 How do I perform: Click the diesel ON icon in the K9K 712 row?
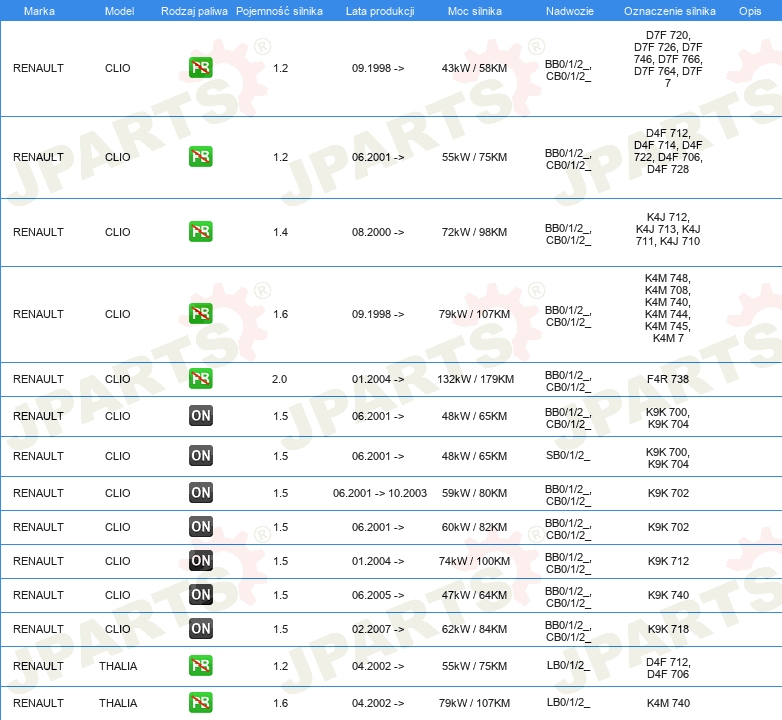tap(201, 561)
